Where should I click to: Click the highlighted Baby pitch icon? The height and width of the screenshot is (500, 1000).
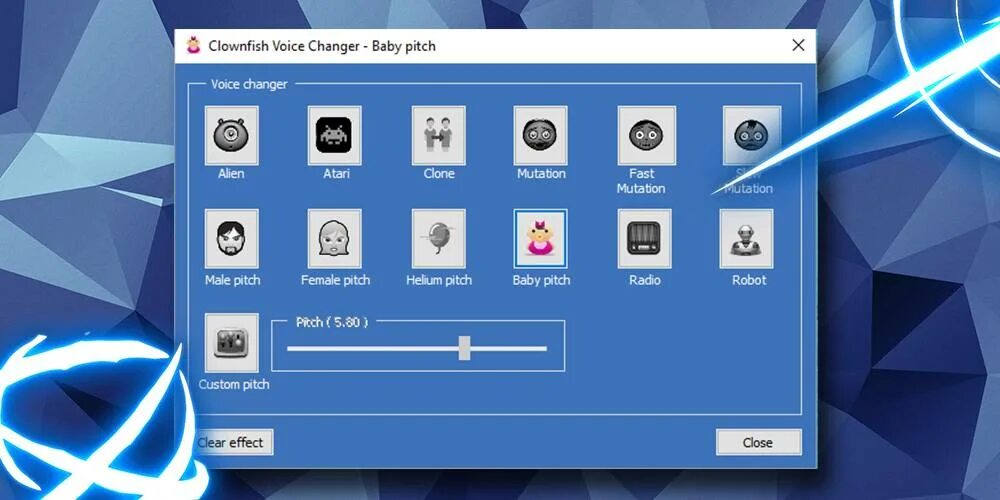click(540, 239)
